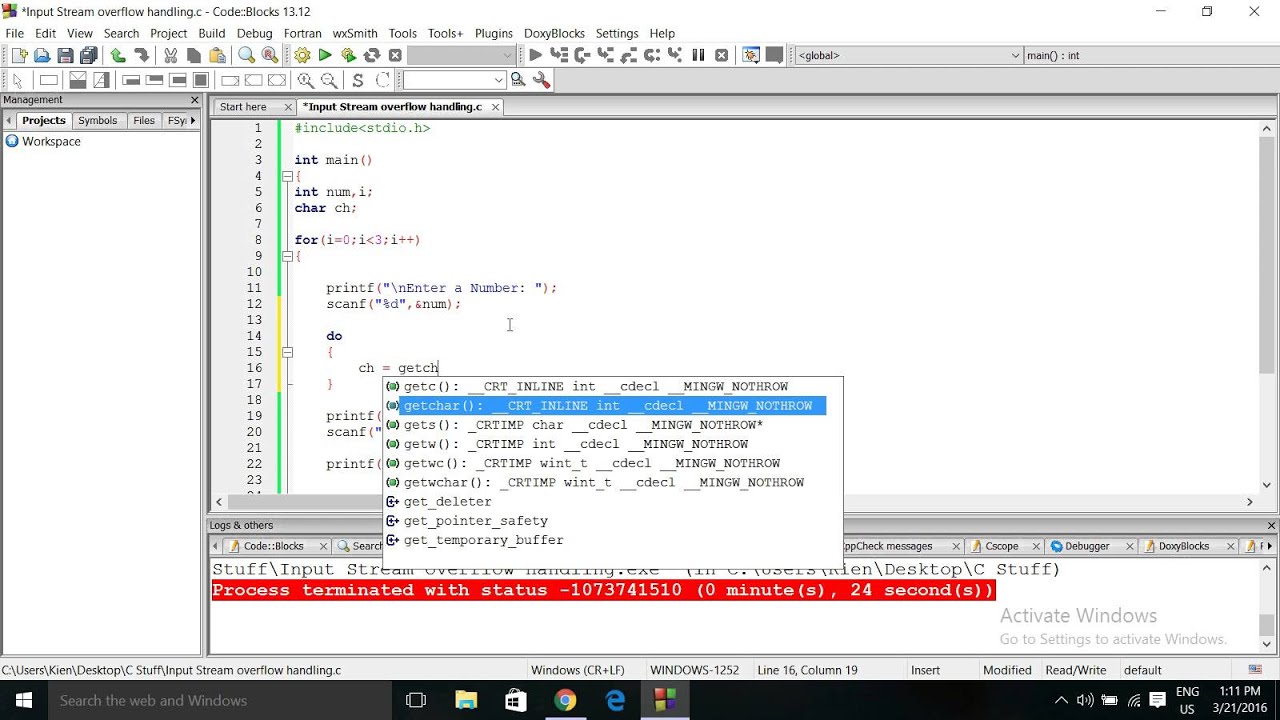Collapse the do-block fold at line 15
The width and height of the screenshot is (1280, 720).
point(287,352)
